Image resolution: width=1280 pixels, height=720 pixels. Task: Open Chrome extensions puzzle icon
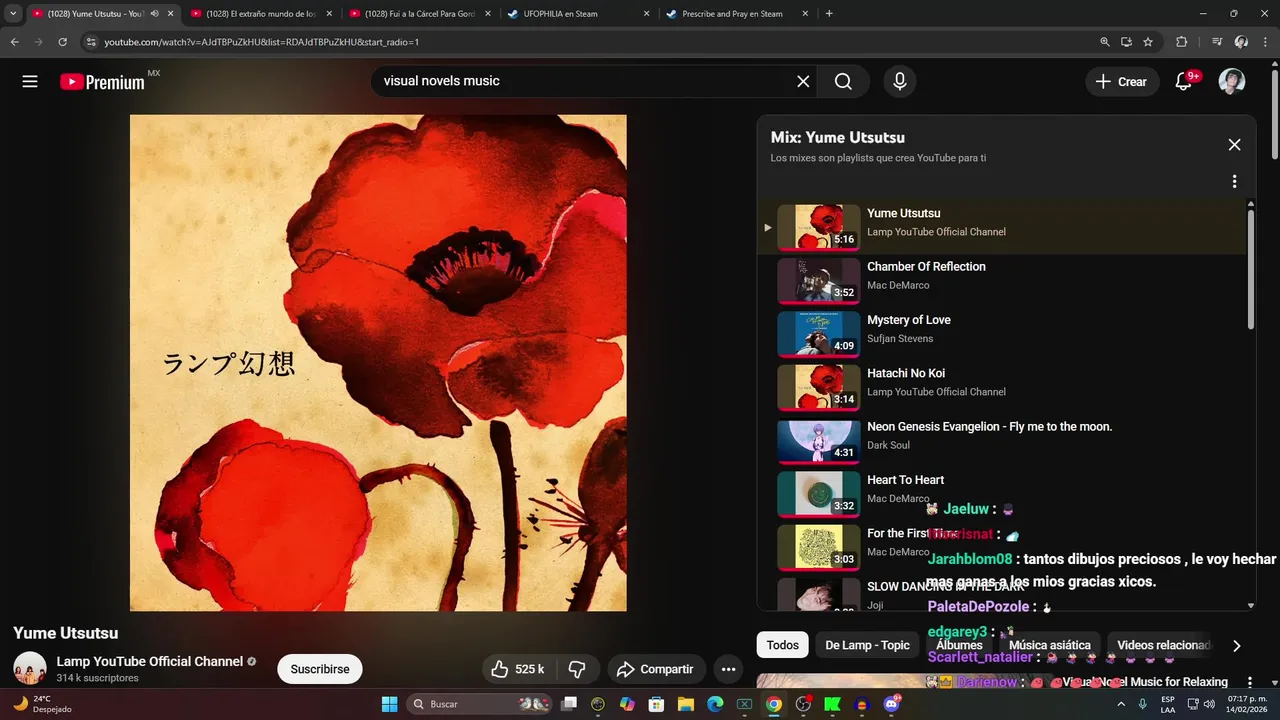(1181, 42)
